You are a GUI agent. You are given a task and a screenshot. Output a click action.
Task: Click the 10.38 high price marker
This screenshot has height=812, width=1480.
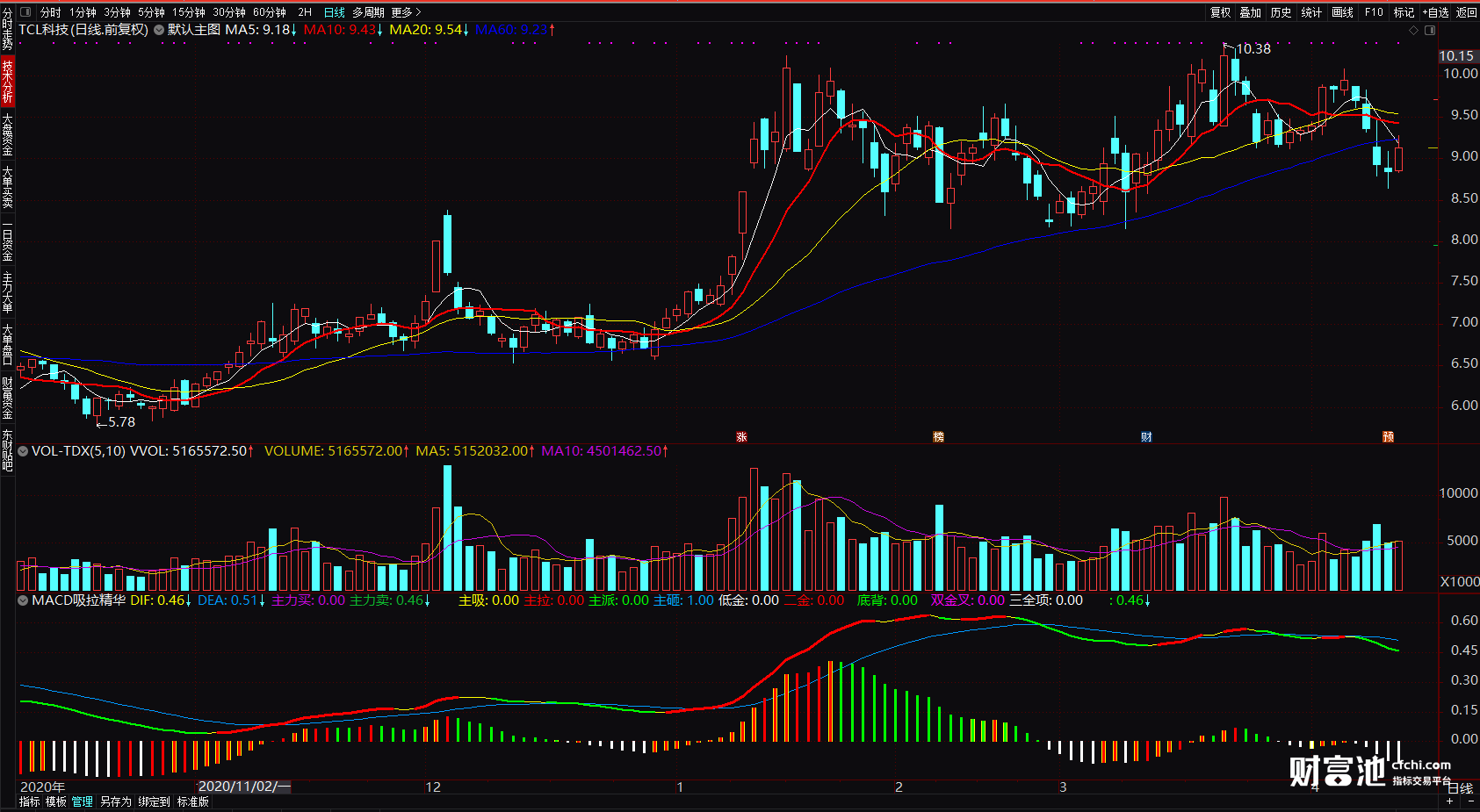pyautogui.click(x=1253, y=49)
